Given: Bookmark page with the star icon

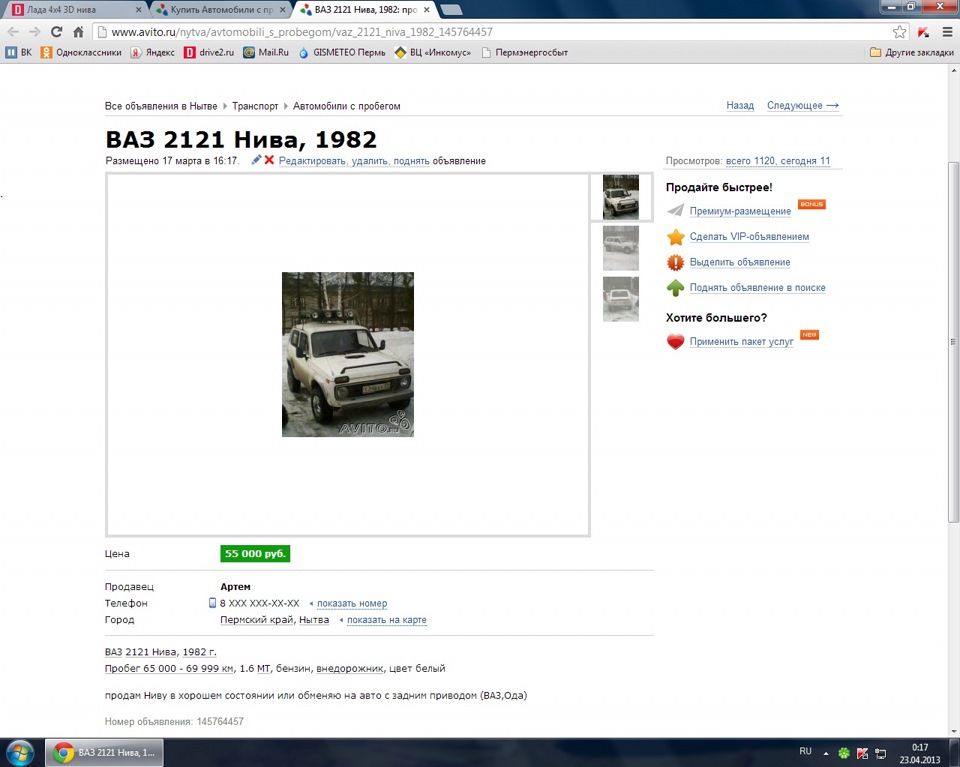Looking at the screenshot, I should tap(899, 32).
